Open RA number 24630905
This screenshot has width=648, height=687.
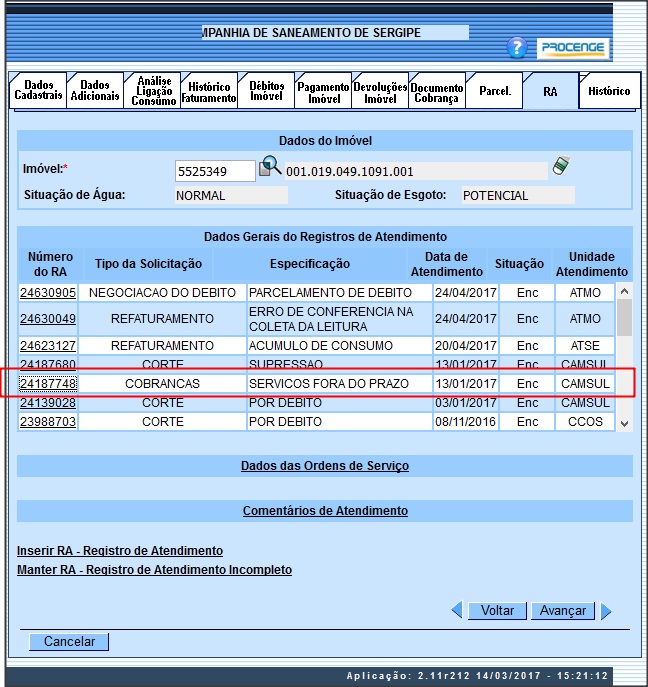(48, 293)
